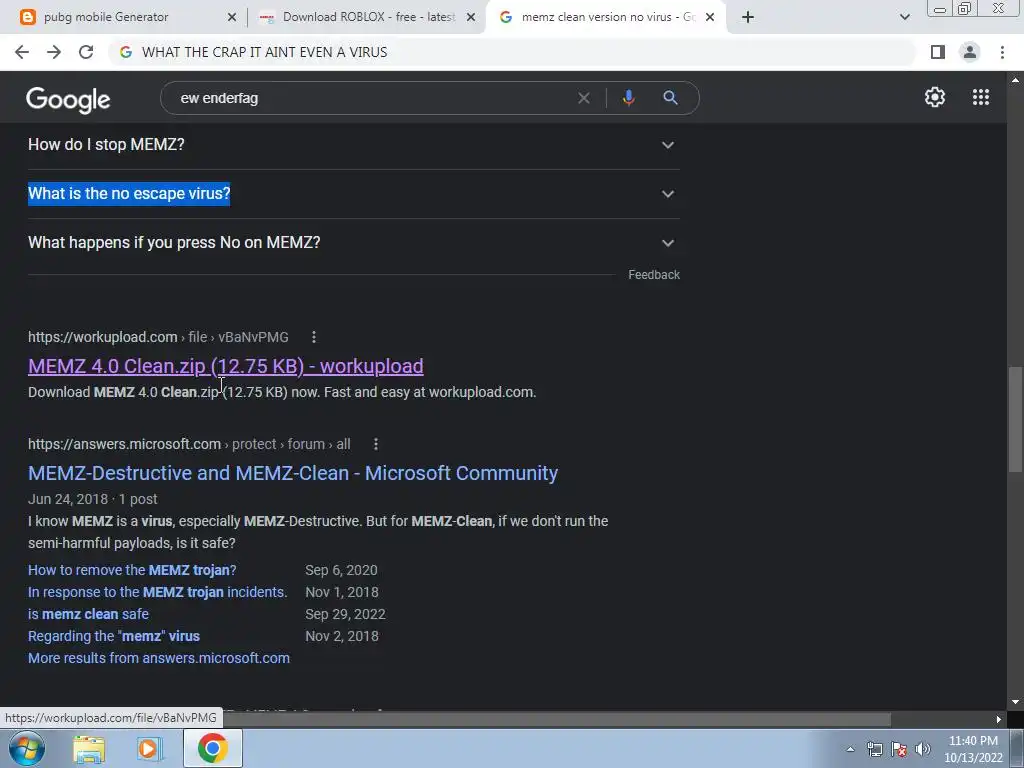This screenshot has height=768, width=1024.
Task: Select the vertical page scrollbar thumb
Action: pyautogui.click(x=1015, y=419)
